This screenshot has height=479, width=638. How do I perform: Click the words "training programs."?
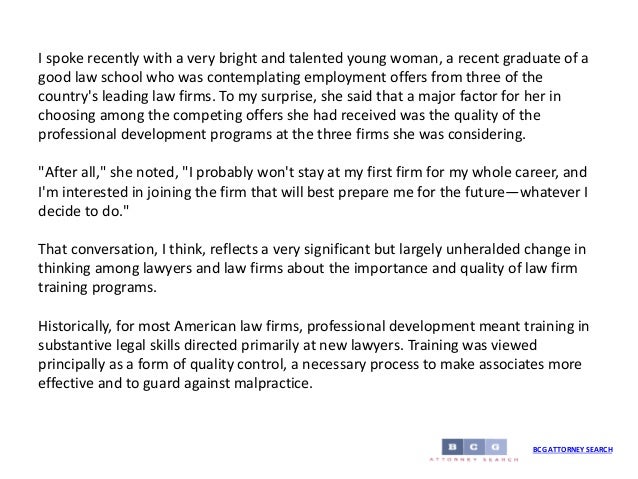pos(97,287)
